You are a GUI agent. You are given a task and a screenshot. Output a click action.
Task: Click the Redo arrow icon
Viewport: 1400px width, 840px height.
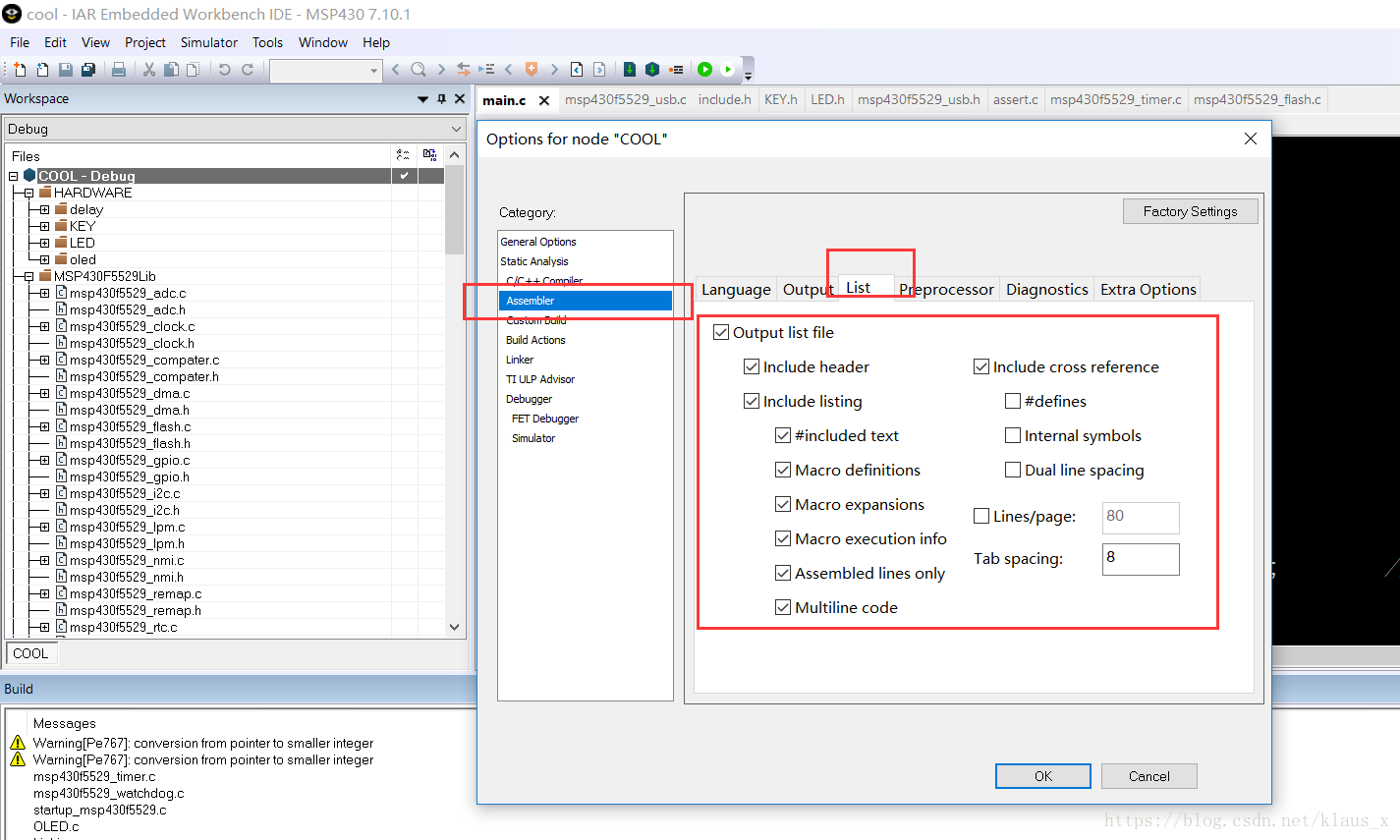point(248,69)
